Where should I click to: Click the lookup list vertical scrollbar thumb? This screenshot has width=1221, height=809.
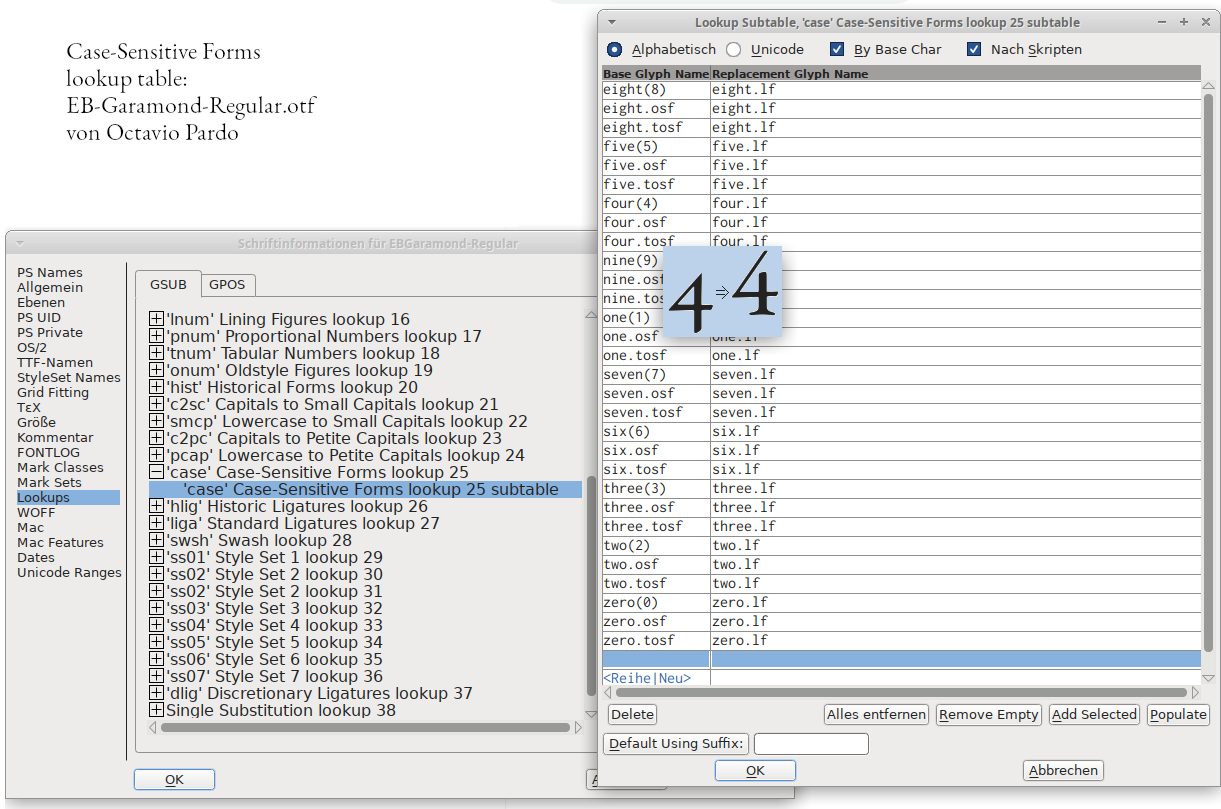[x=591, y=585]
